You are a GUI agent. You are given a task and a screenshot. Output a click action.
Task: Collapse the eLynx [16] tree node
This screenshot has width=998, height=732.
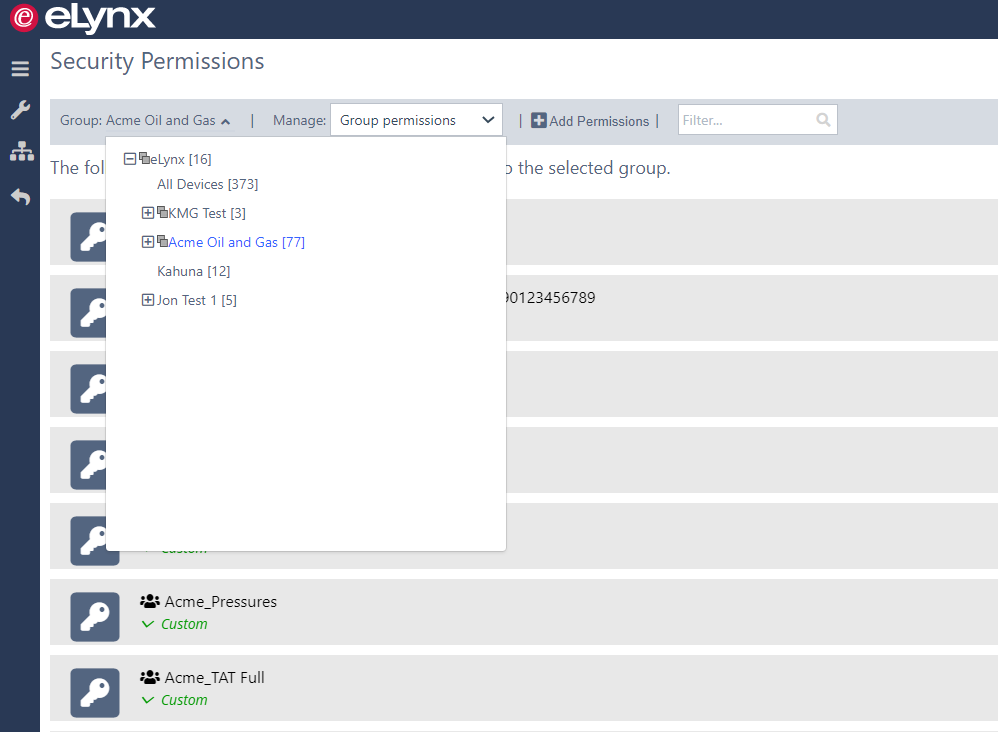click(x=130, y=158)
